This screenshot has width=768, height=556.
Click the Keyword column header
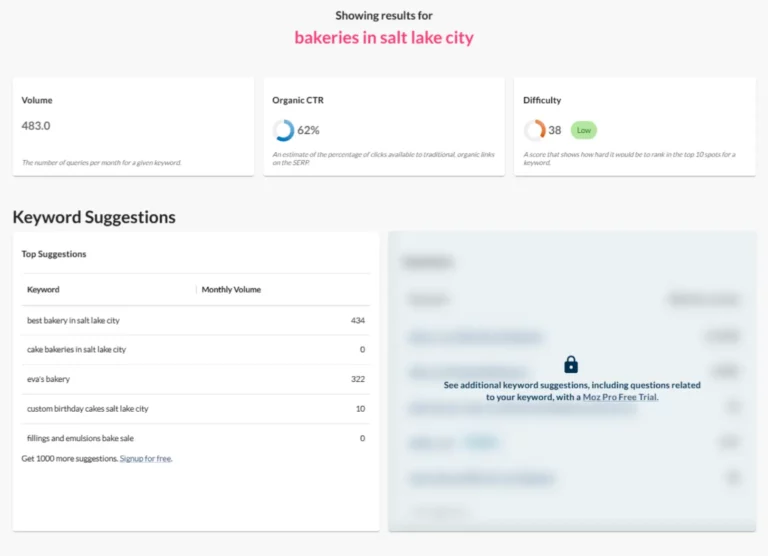pos(43,290)
